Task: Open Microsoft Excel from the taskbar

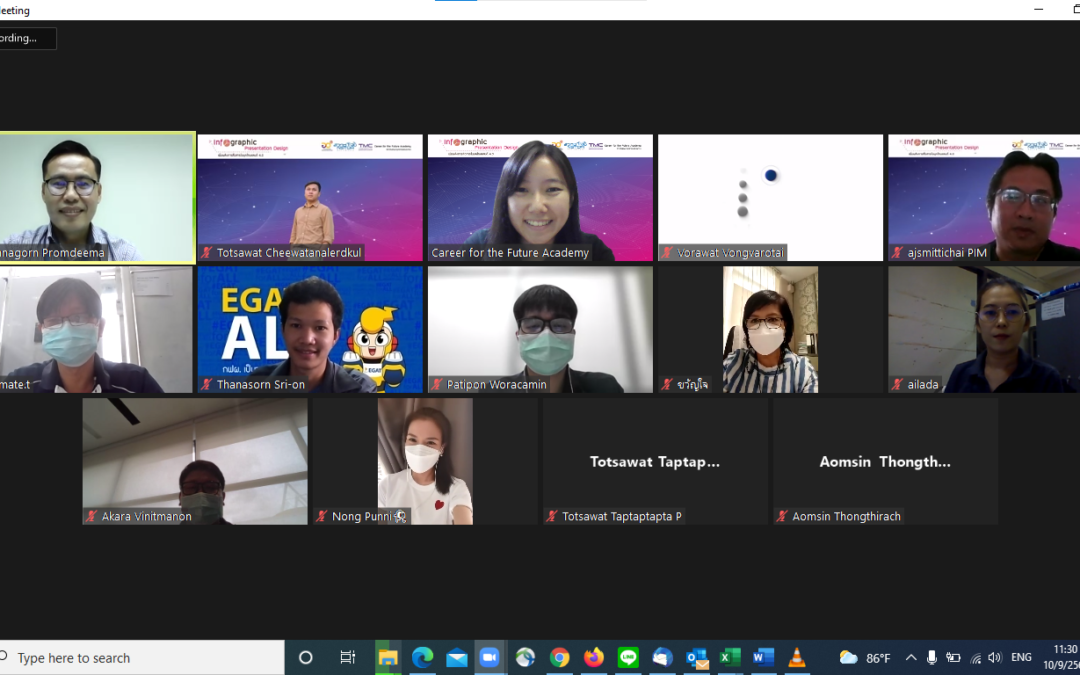Action: tap(730, 657)
